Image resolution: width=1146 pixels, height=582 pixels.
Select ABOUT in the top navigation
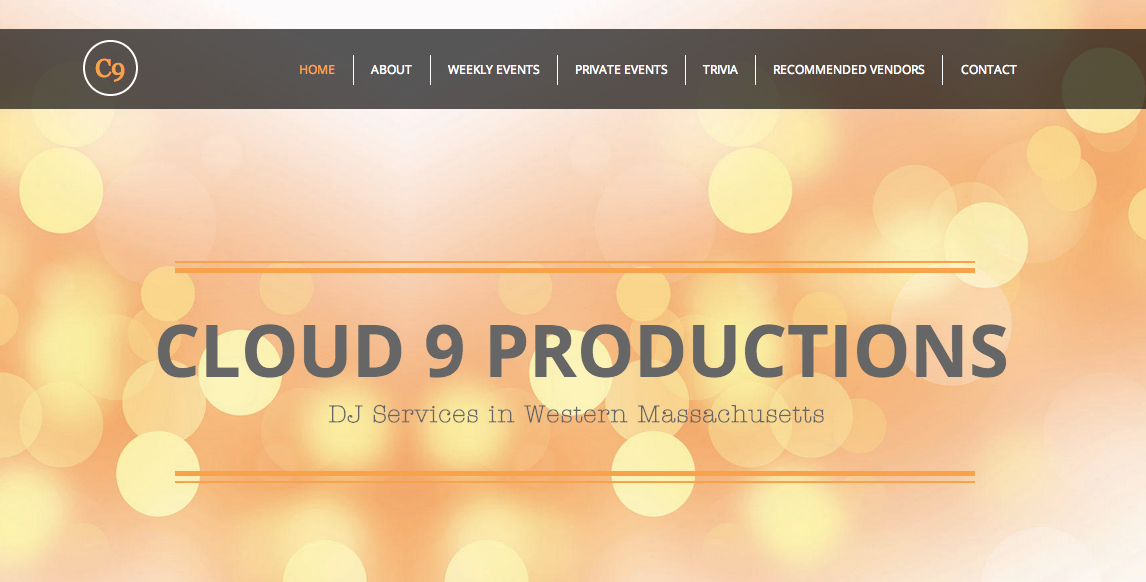391,69
